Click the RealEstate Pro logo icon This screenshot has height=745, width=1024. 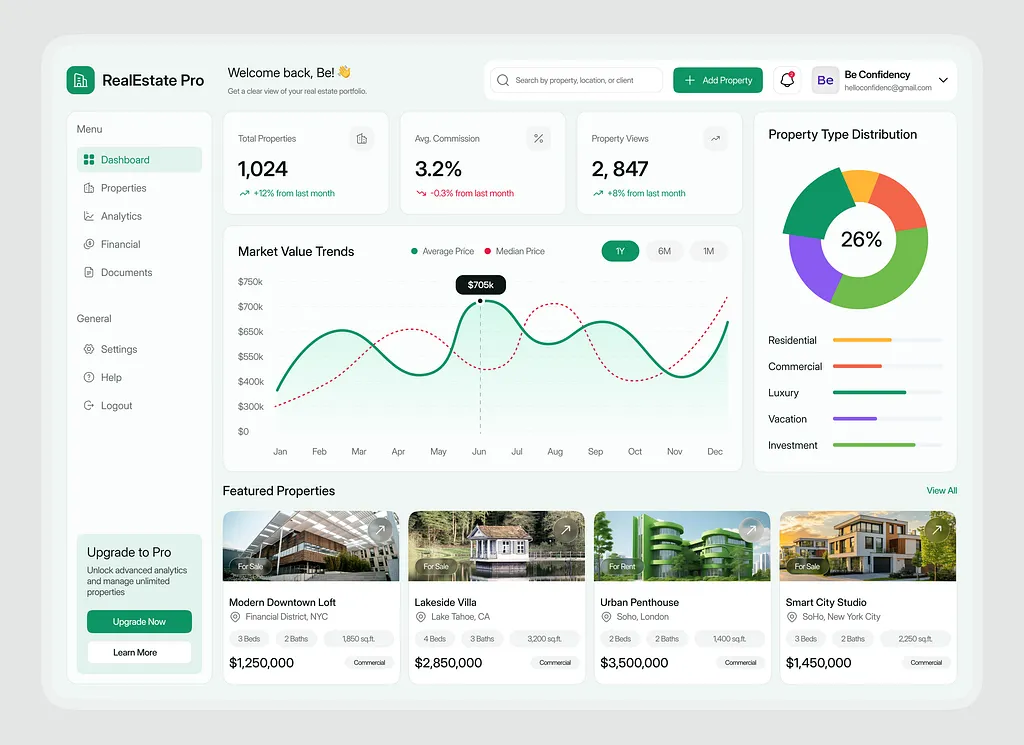(80, 80)
